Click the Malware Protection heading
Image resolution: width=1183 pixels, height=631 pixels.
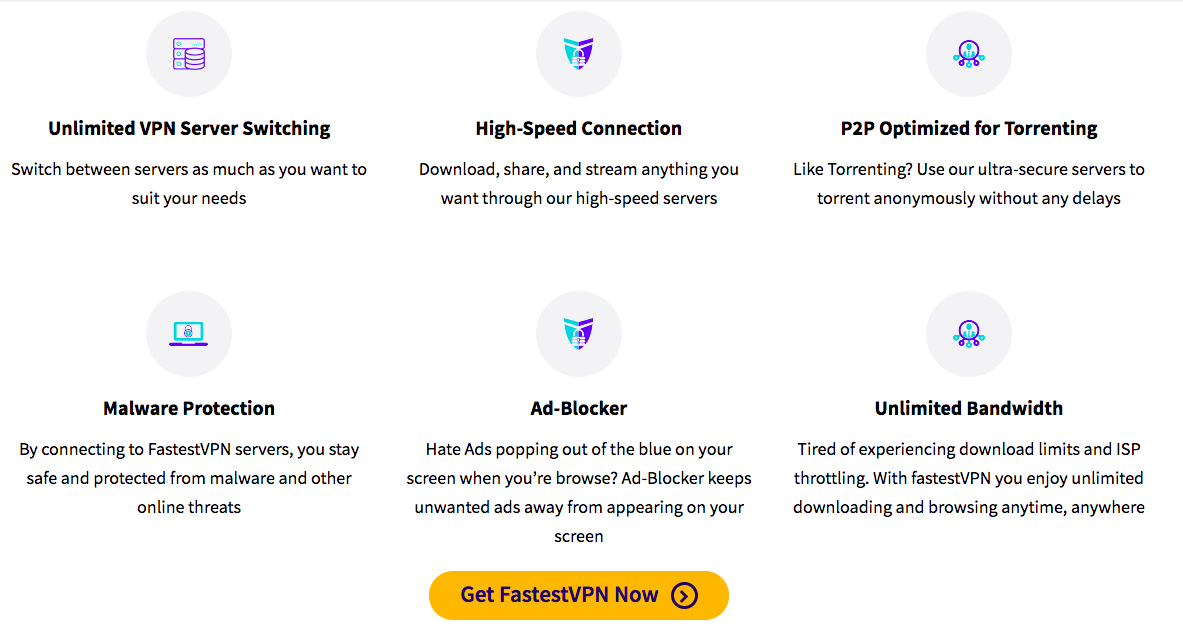click(x=189, y=408)
